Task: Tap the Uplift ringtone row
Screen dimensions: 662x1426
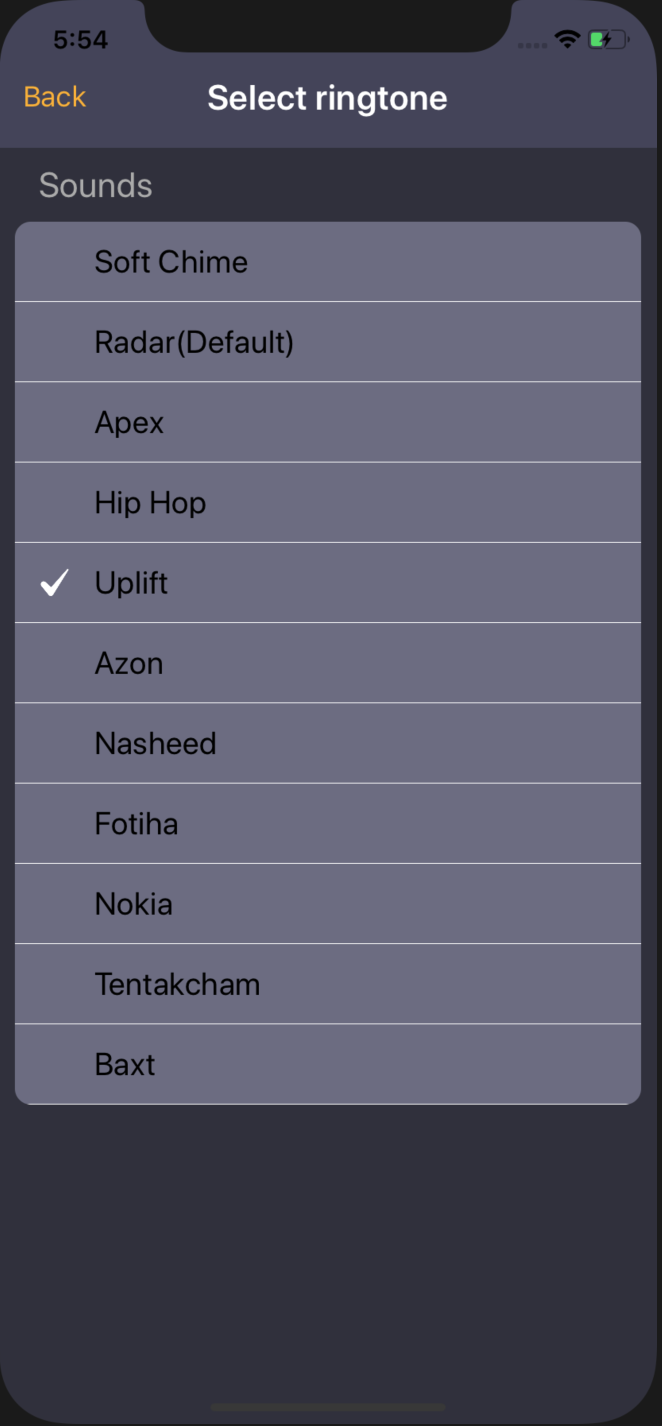Action: tap(328, 583)
